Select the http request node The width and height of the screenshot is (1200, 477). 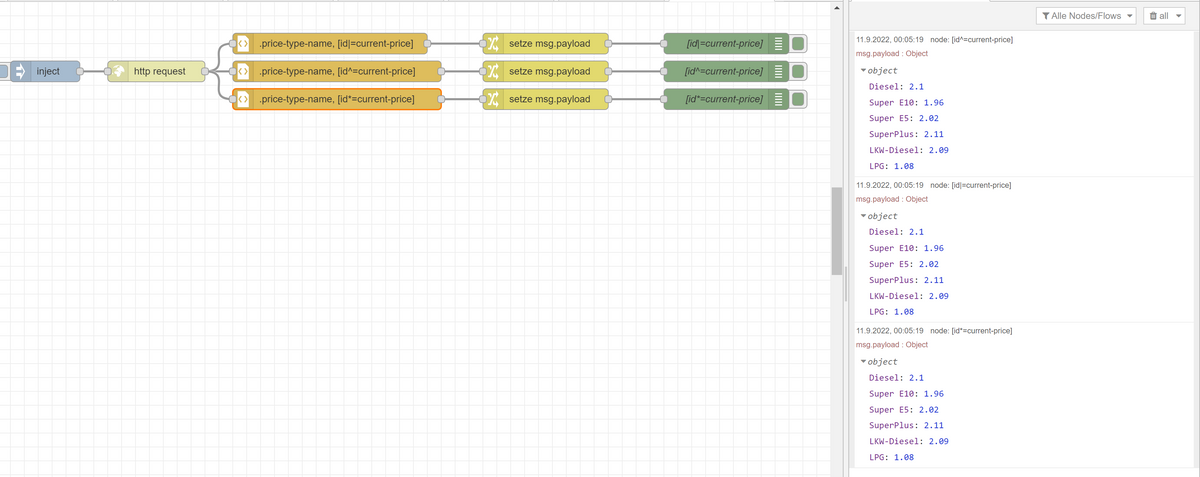coord(155,71)
